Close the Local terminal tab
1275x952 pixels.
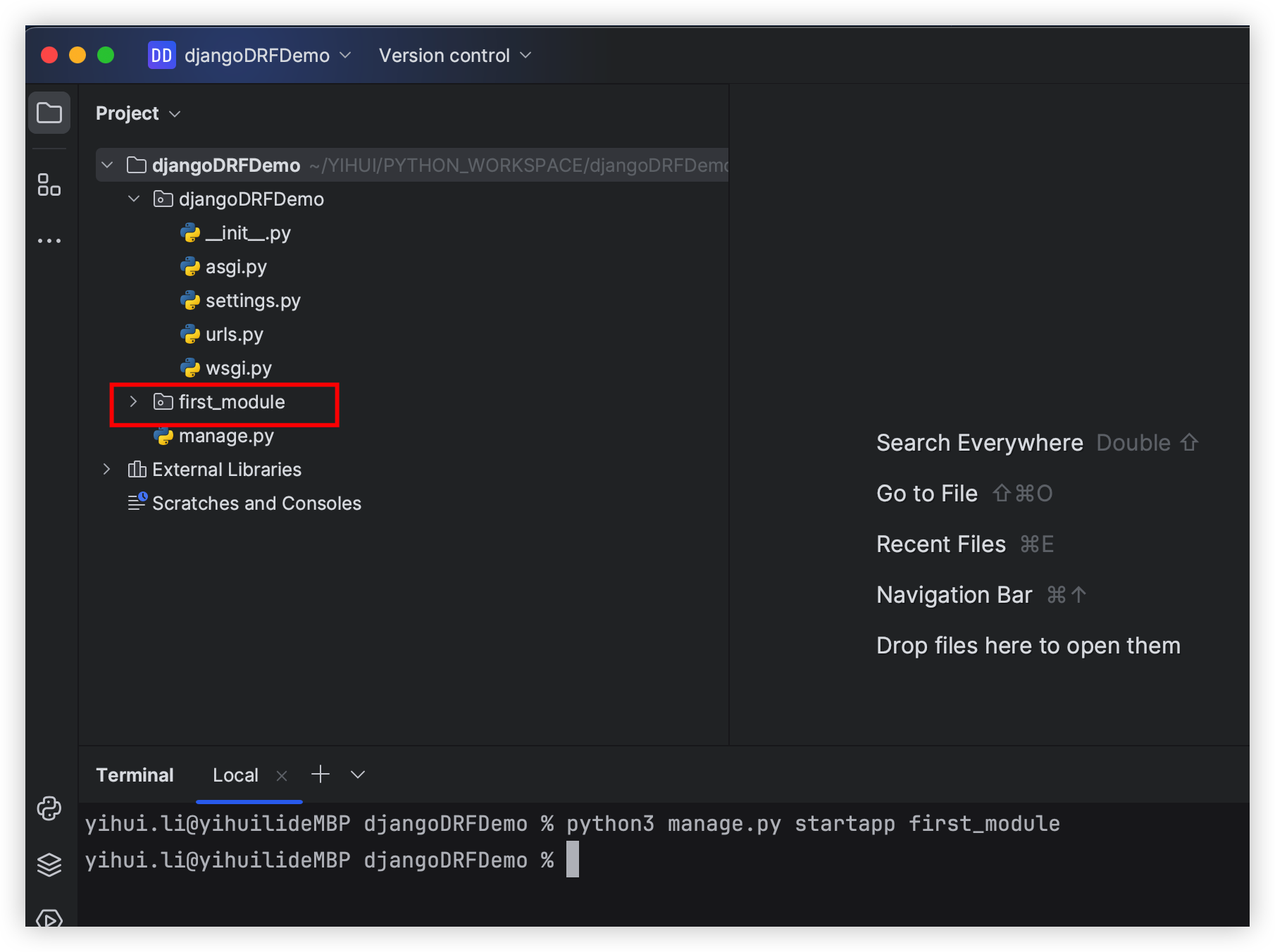click(x=282, y=776)
